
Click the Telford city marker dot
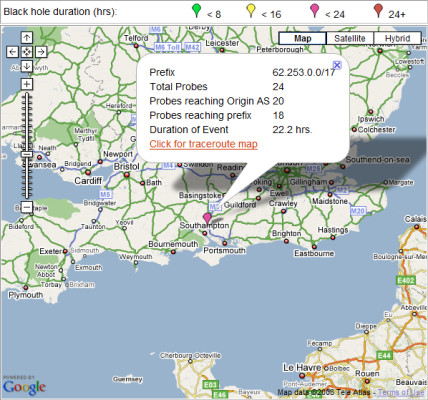136,46
